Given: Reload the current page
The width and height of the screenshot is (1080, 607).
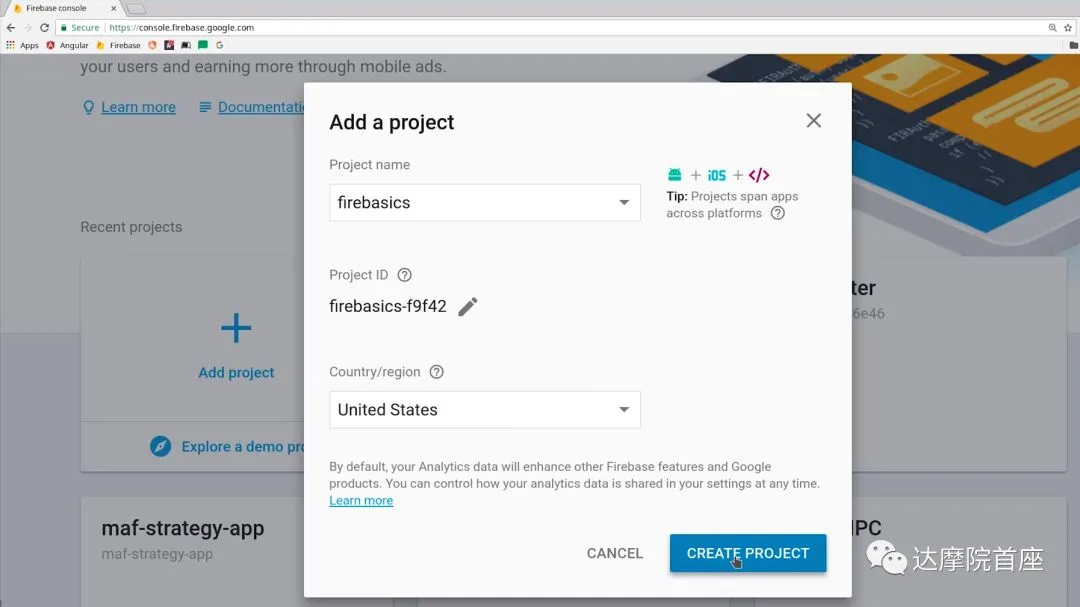Looking at the screenshot, I should [44, 28].
